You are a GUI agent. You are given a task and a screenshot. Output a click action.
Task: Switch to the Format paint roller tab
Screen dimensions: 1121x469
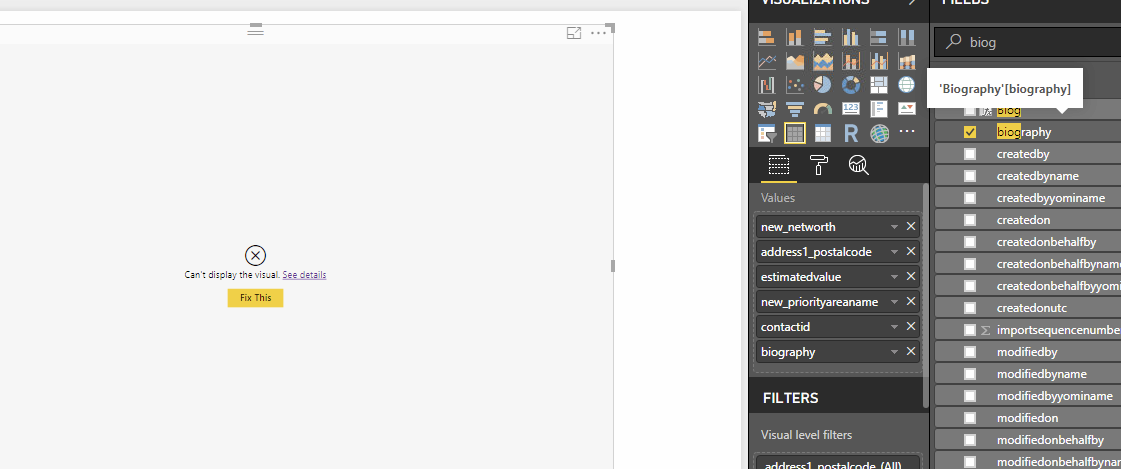click(819, 165)
